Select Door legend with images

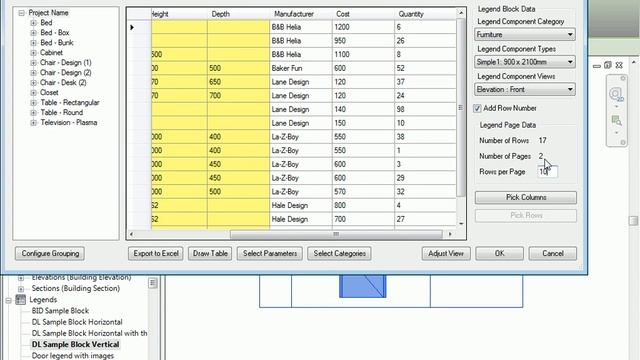tap(73, 356)
